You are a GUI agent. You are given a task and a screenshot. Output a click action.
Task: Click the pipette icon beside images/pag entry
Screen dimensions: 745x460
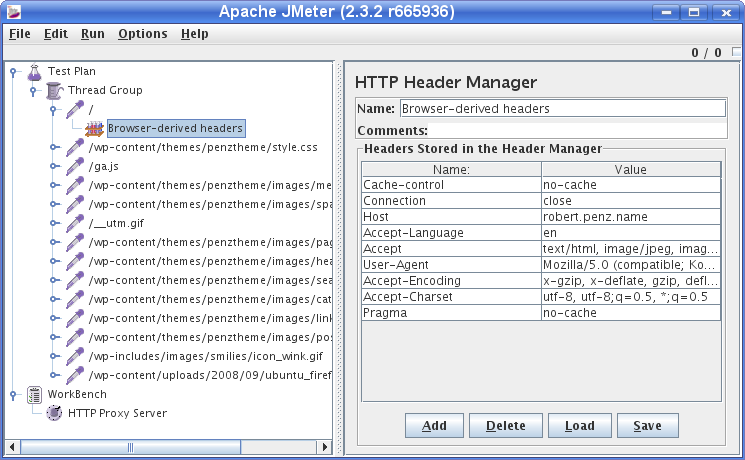click(x=75, y=243)
